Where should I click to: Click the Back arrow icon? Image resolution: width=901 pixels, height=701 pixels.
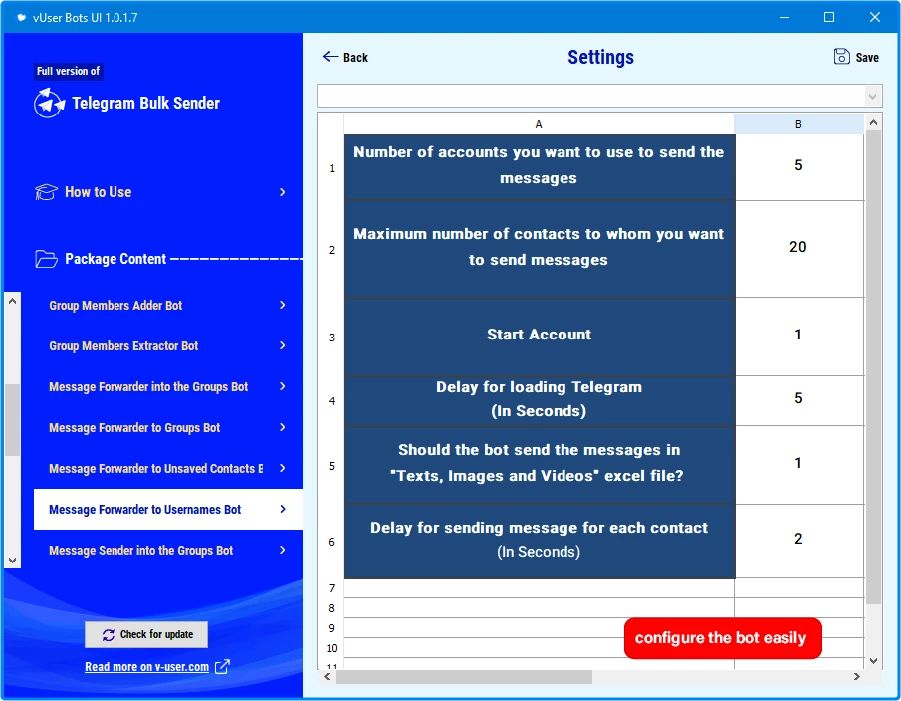point(330,56)
